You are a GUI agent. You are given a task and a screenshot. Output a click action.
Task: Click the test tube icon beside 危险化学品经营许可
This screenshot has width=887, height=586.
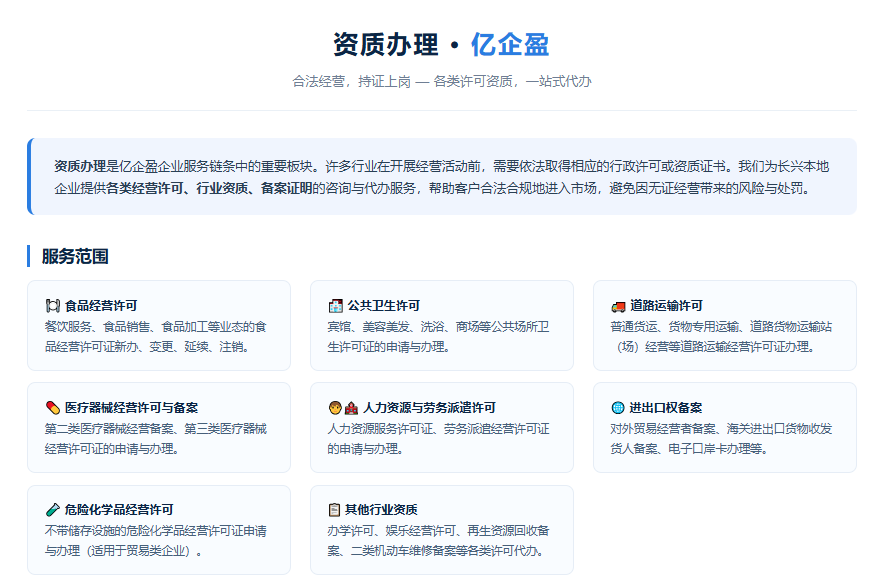tap(53, 510)
